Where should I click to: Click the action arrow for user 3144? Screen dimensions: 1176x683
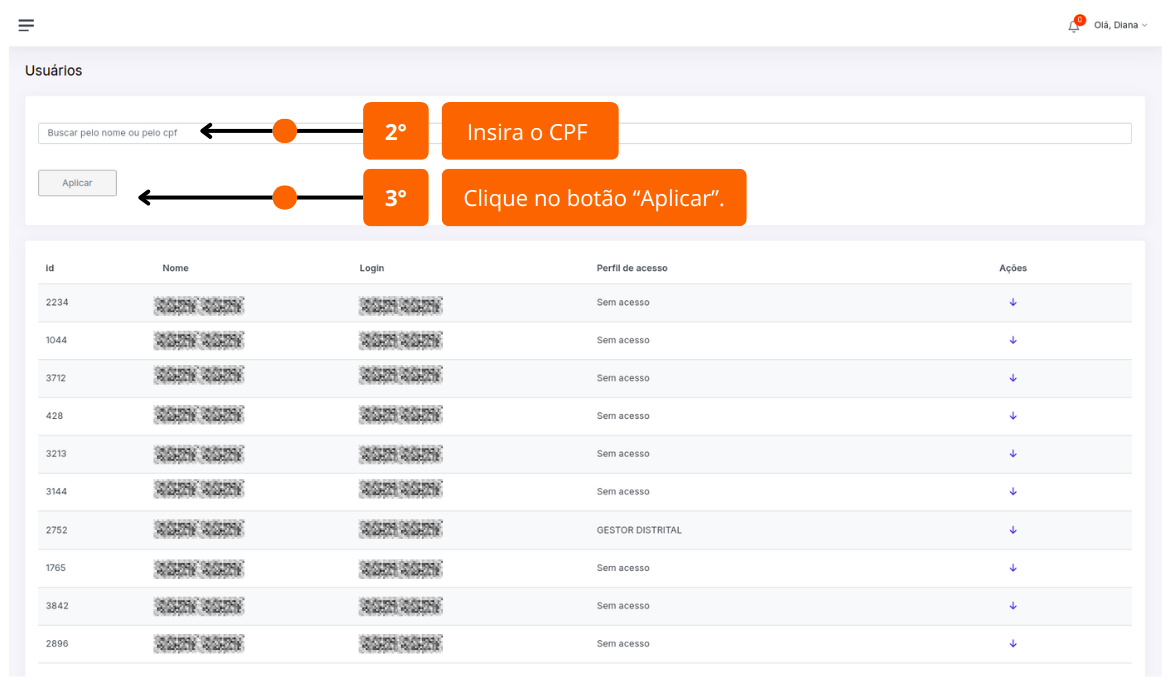1012,492
